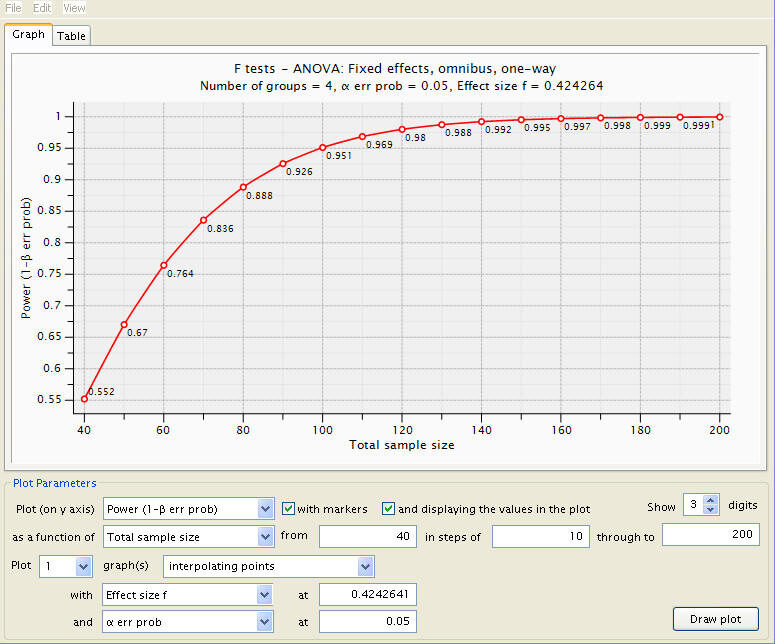Click the data marker labeled 0.951

coord(323,147)
